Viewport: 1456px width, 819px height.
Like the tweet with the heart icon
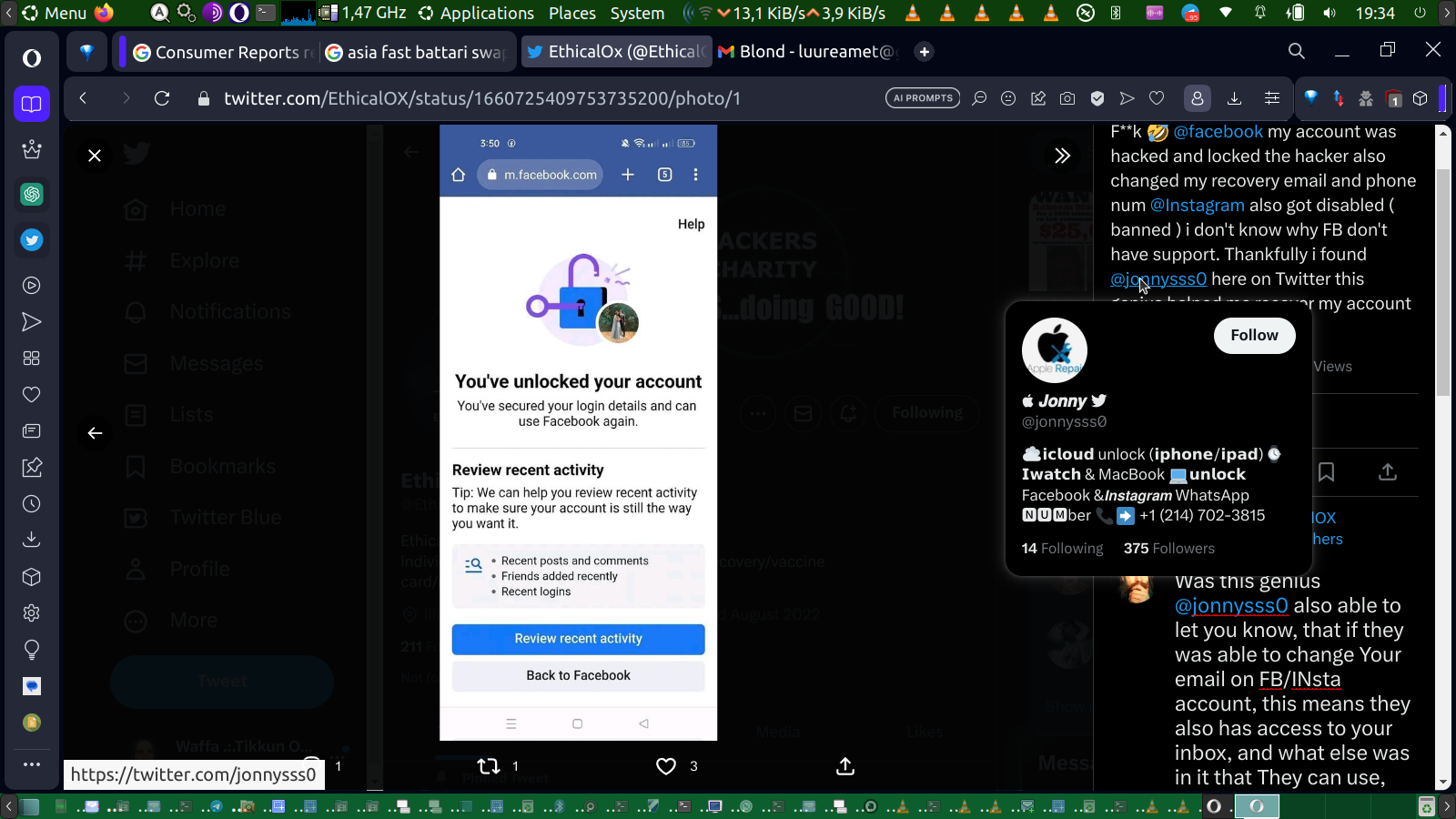(x=666, y=766)
